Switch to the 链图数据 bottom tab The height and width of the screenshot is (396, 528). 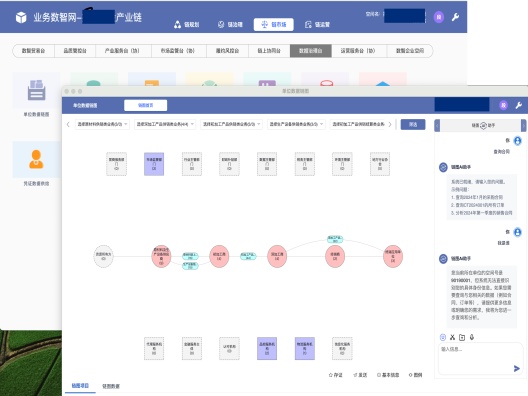click(111, 386)
